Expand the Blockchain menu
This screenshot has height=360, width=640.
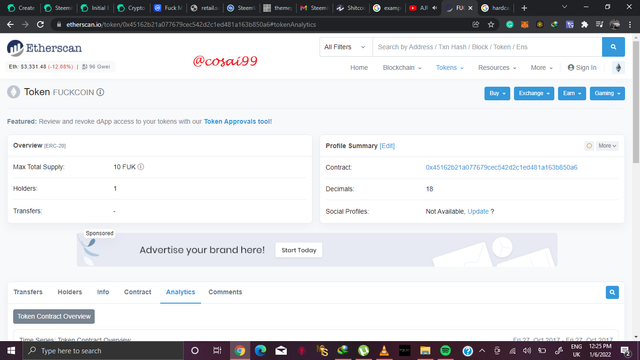coord(402,68)
